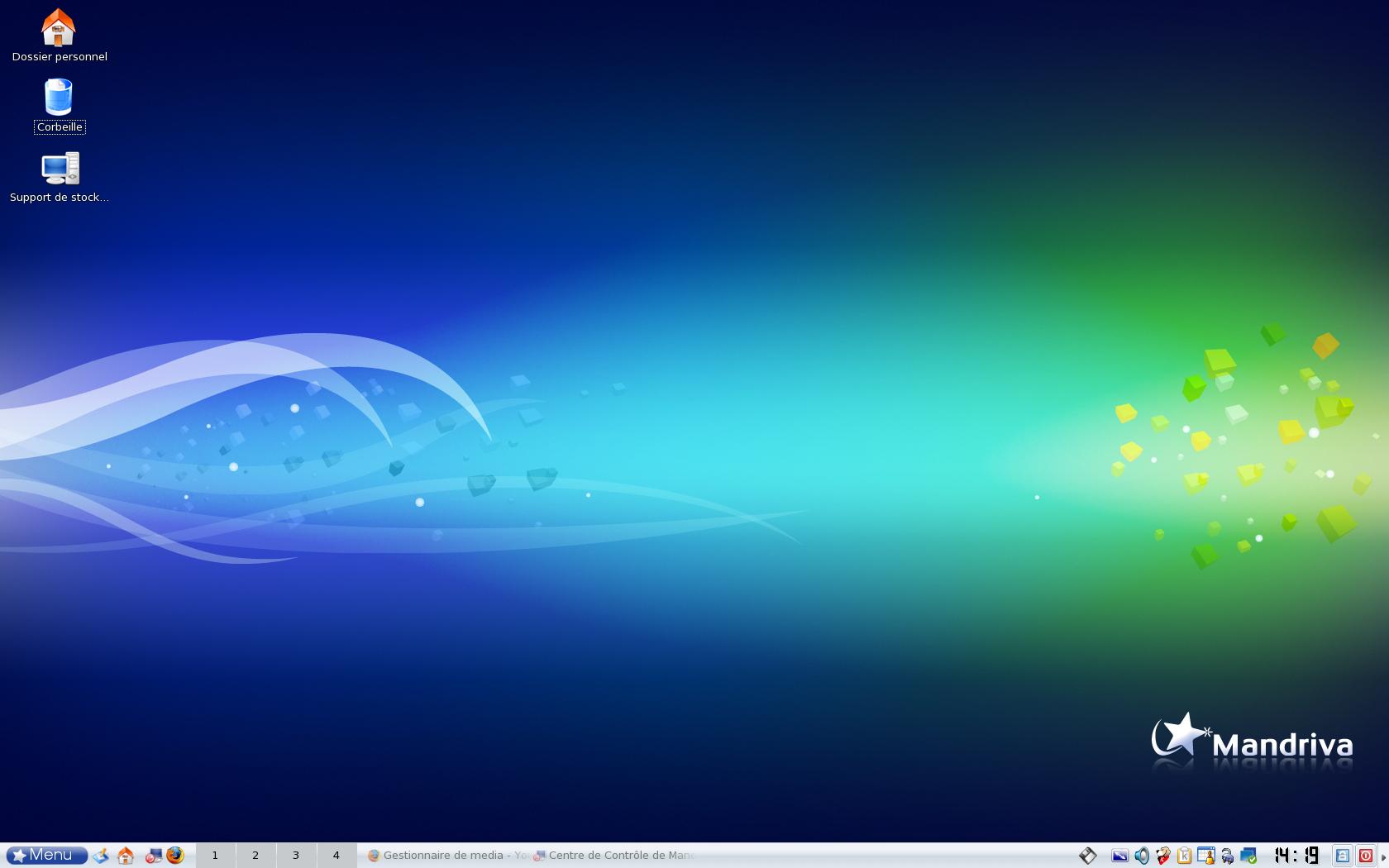The width and height of the screenshot is (1389, 868).
Task: Open the Dossier personnel desktop icon
Action: point(59,29)
